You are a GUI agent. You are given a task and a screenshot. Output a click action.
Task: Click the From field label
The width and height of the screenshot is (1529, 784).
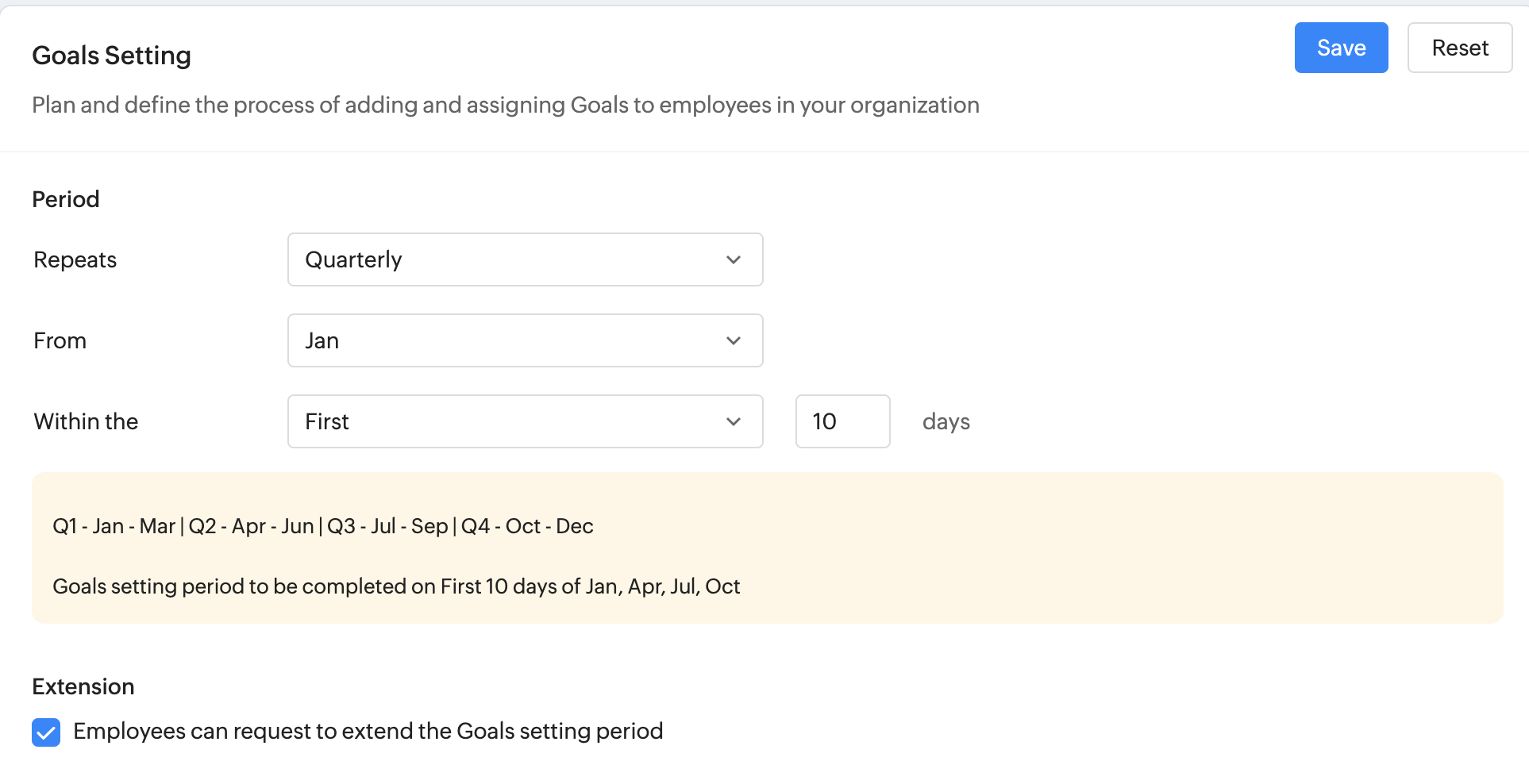[x=60, y=340]
